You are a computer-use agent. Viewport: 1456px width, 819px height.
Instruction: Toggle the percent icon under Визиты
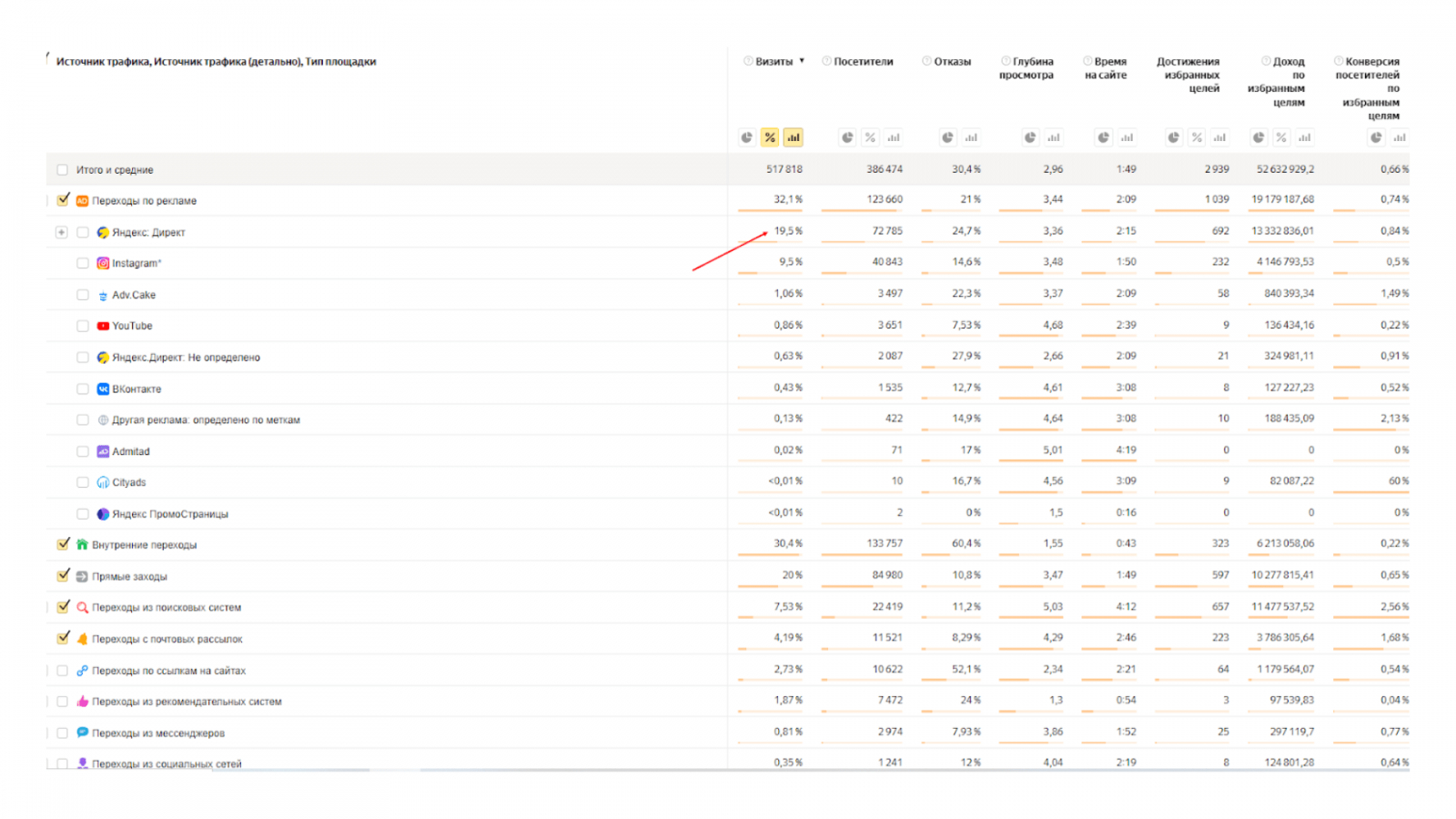[770, 137]
